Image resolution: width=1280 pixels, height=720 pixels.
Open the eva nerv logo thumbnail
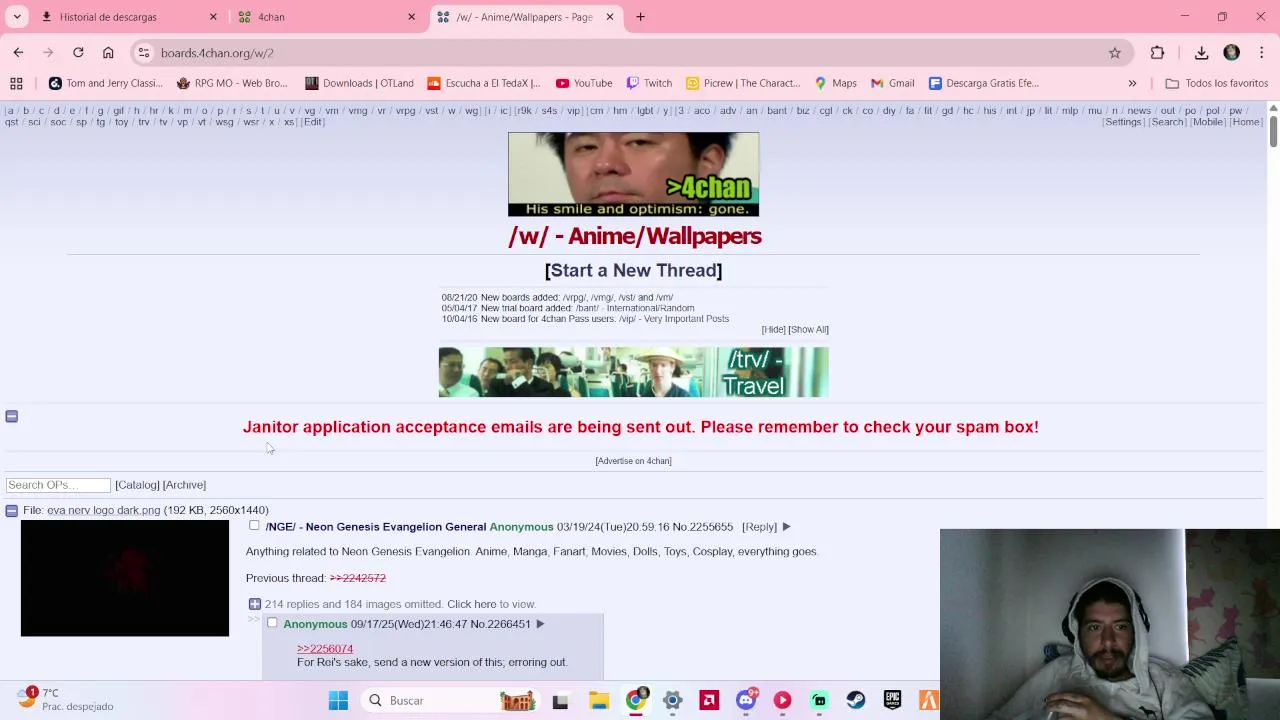coord(125,578)
